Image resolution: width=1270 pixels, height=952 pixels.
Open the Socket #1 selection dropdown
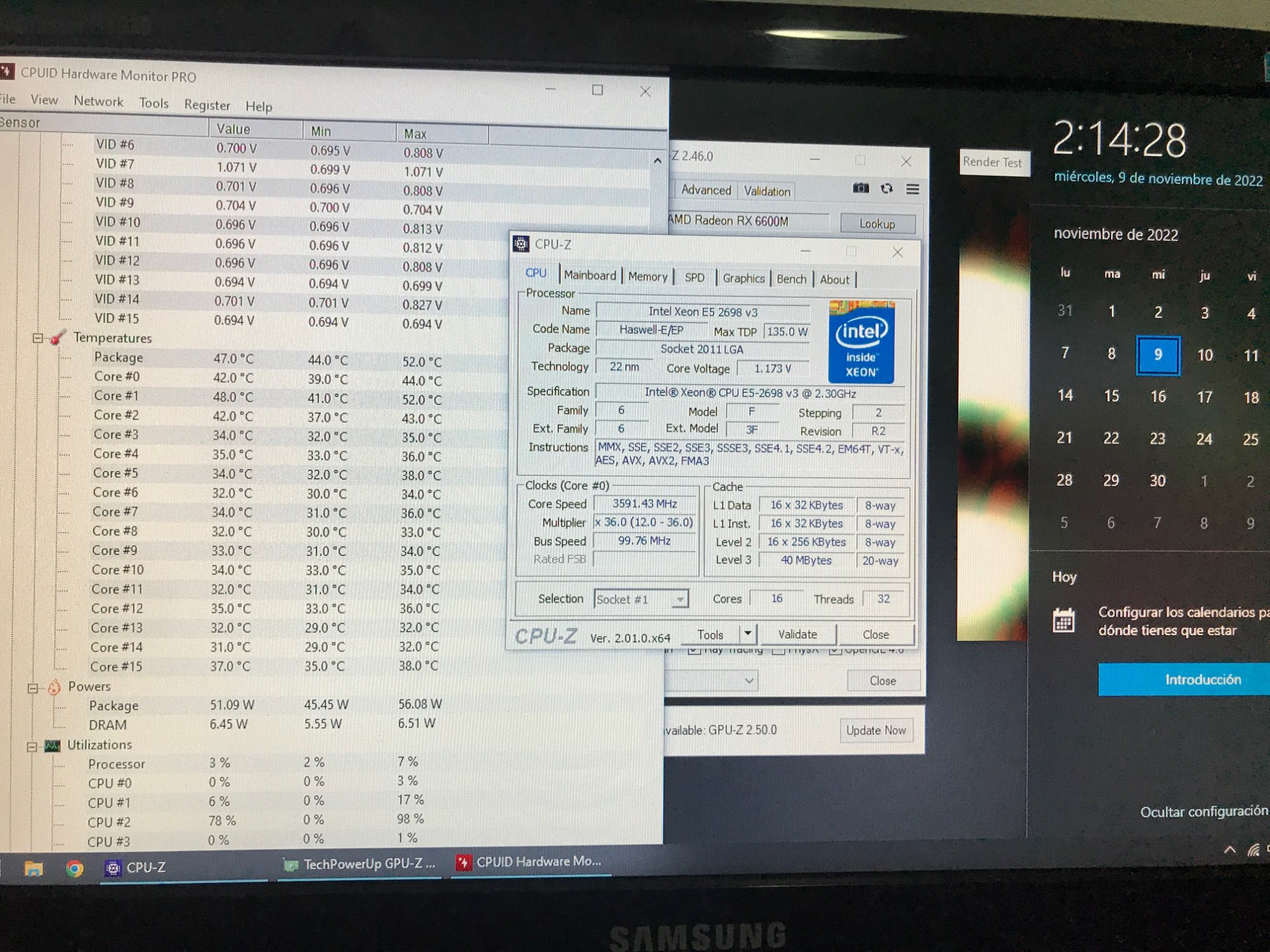click(x=641, y=599)
